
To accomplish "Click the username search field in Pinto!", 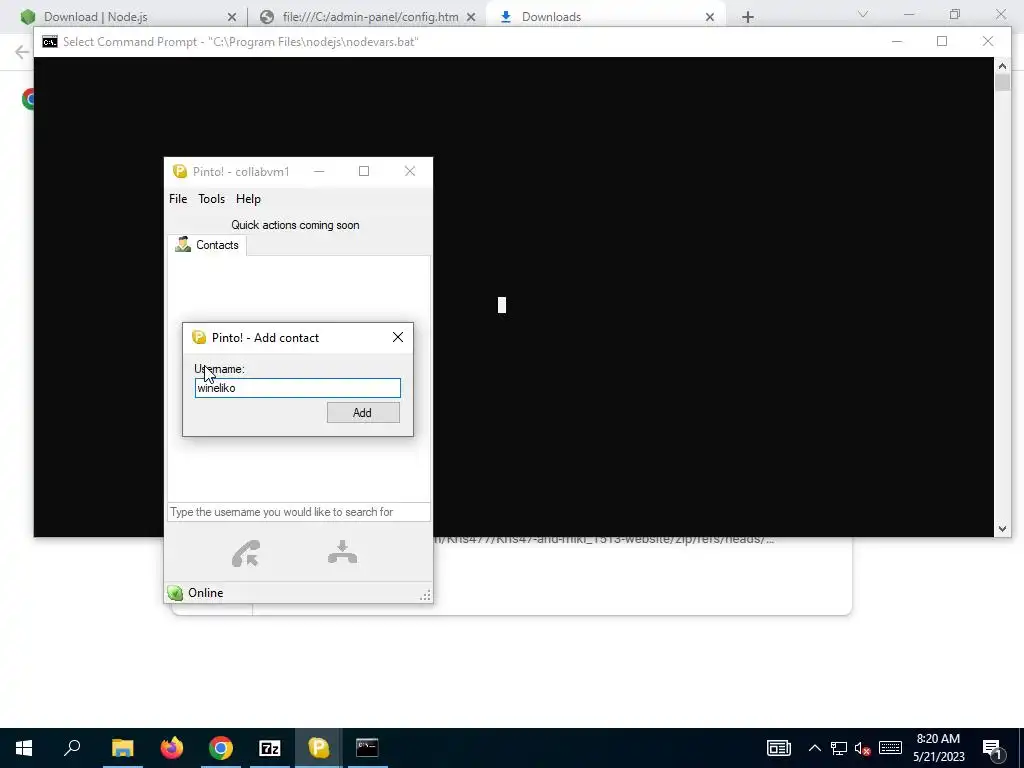I will 298,512.
